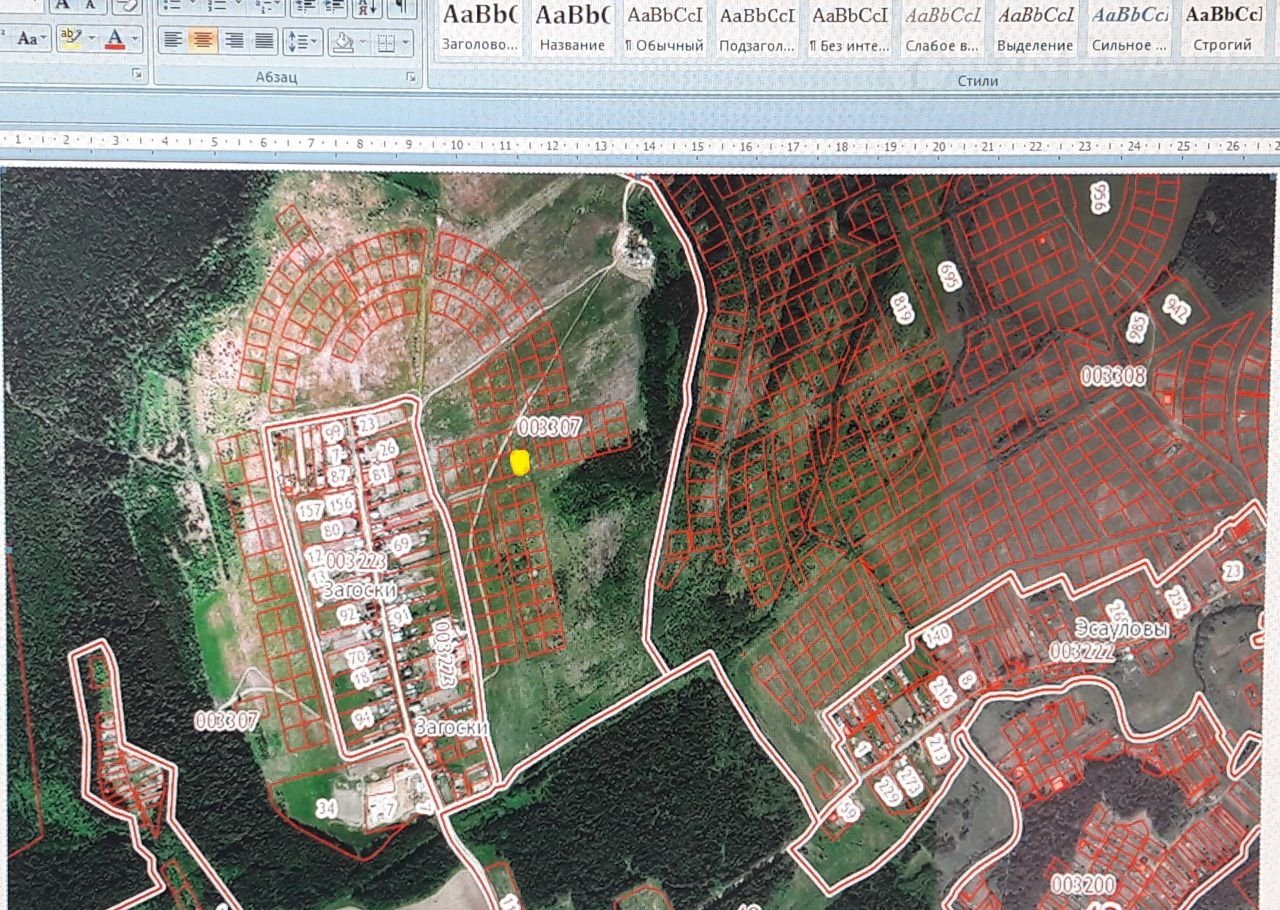Align text to the right

235,40
